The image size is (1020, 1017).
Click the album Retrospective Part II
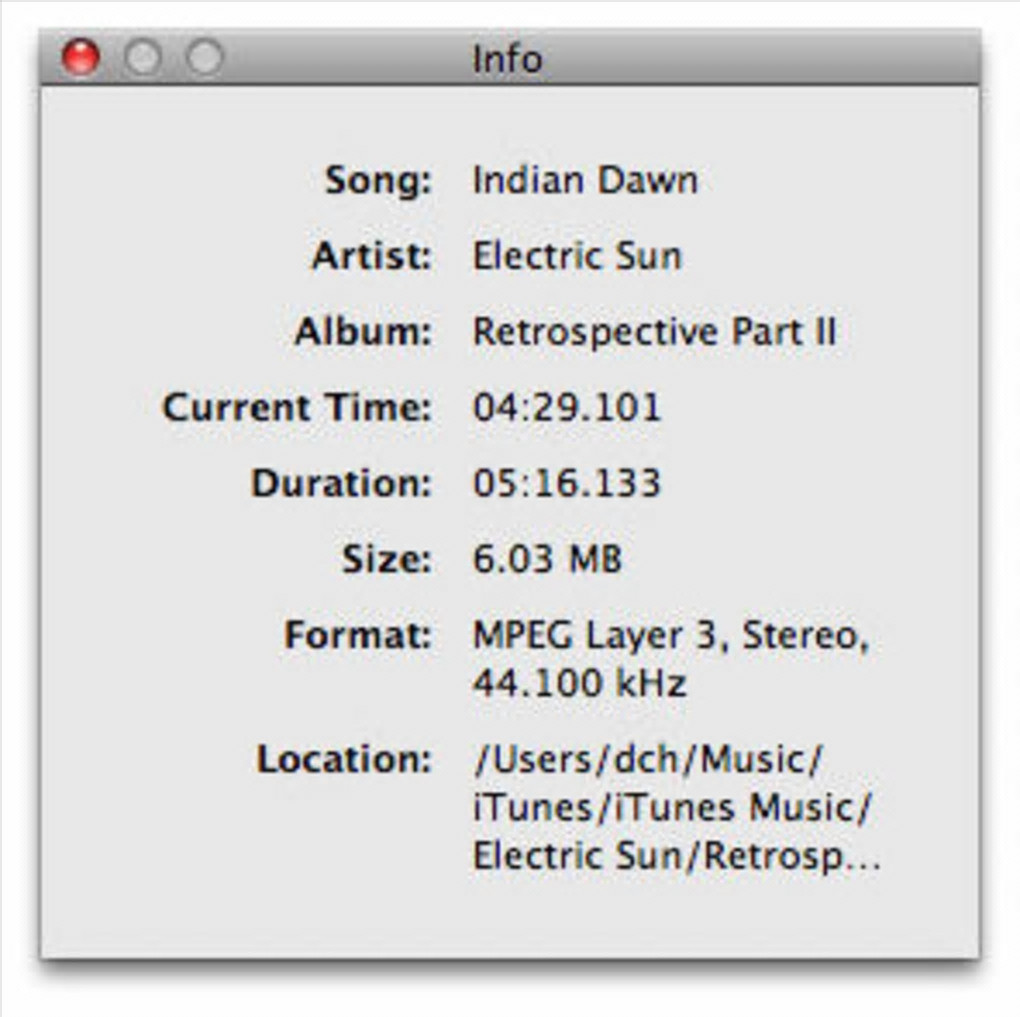[x=654, y=332]
